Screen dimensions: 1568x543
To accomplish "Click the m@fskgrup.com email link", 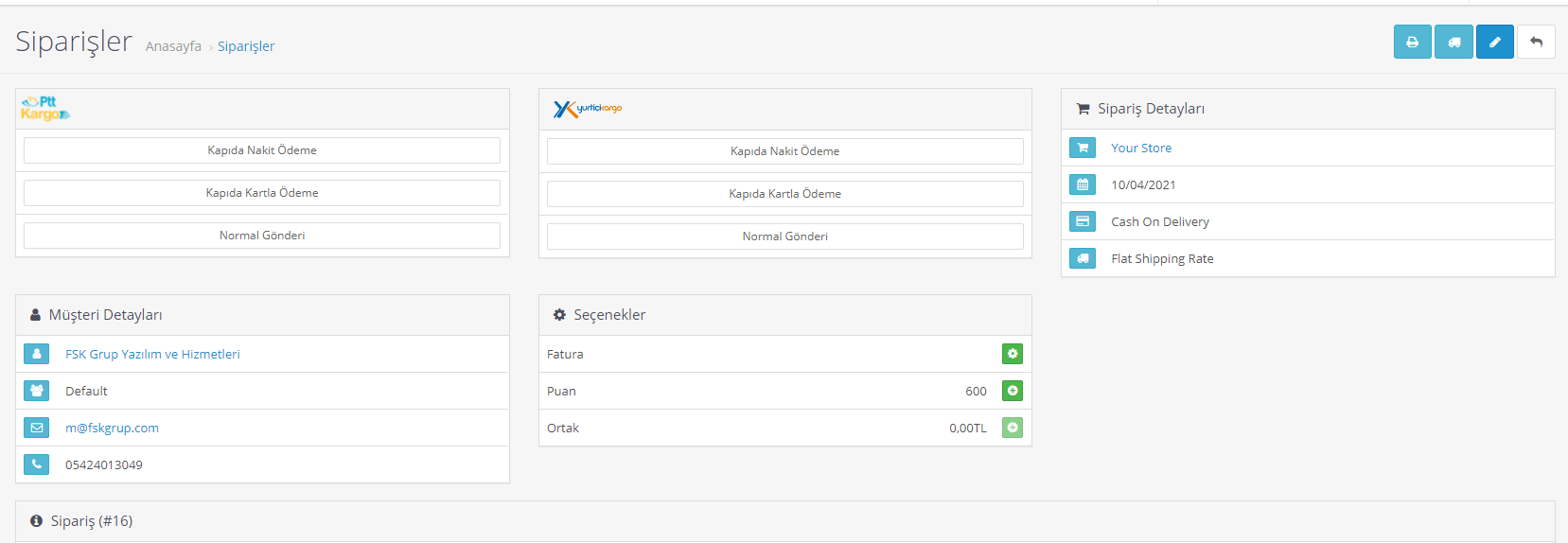I will coord(112,428).
